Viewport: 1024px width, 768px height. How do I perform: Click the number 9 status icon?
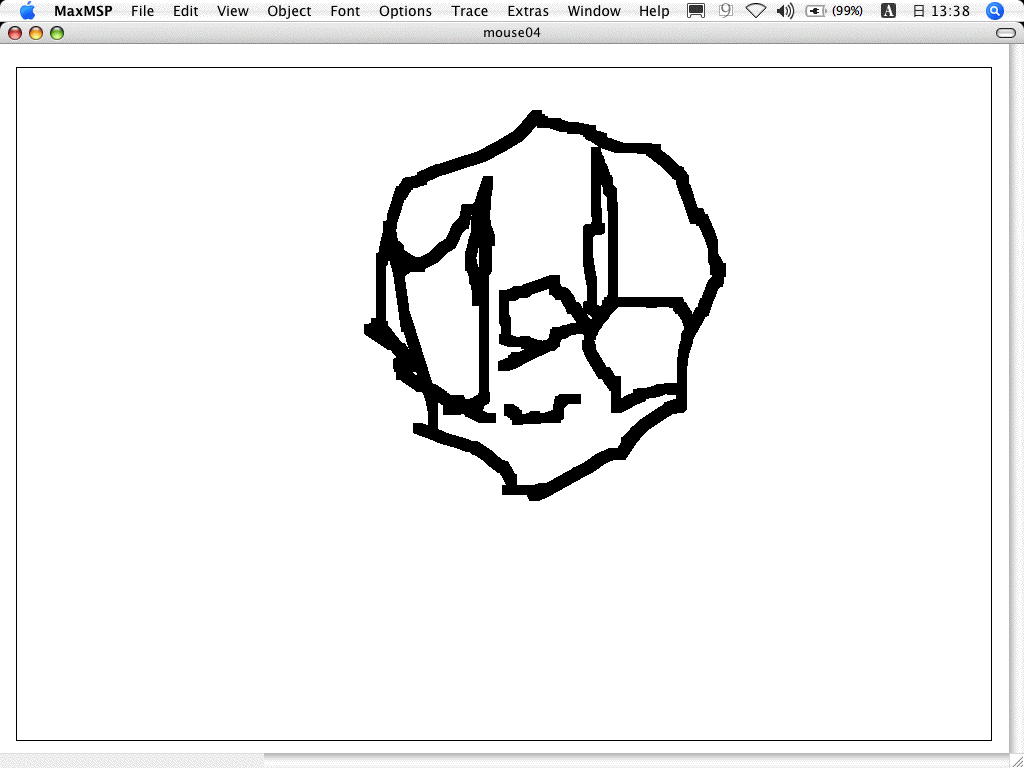click(726, 11)
